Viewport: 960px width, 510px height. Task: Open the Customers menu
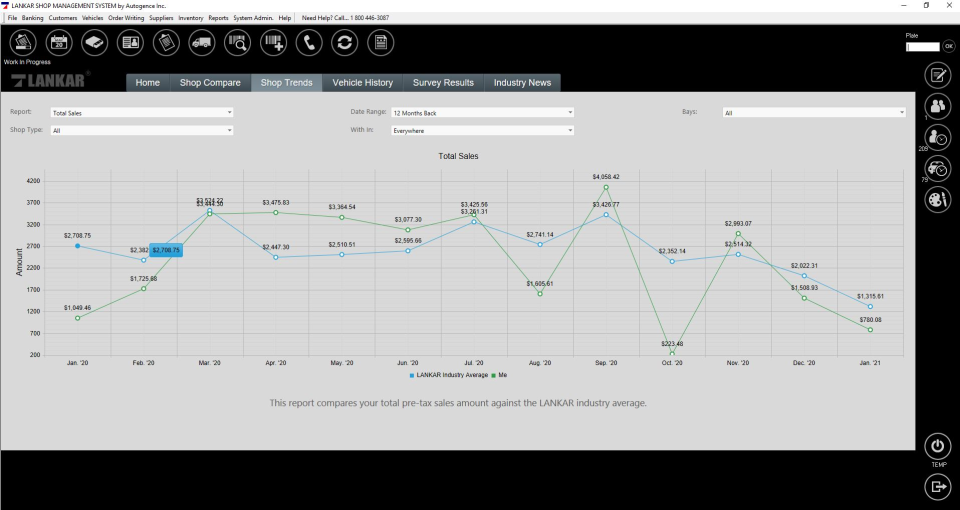[x=63, y=18]
